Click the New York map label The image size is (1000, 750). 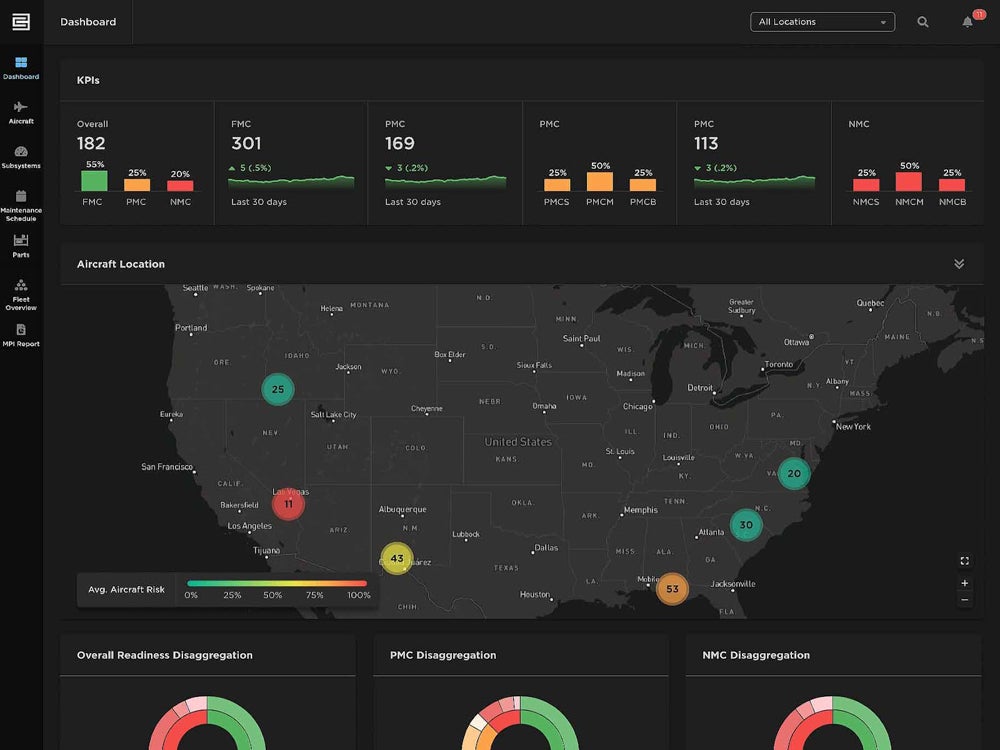[853, 427]
